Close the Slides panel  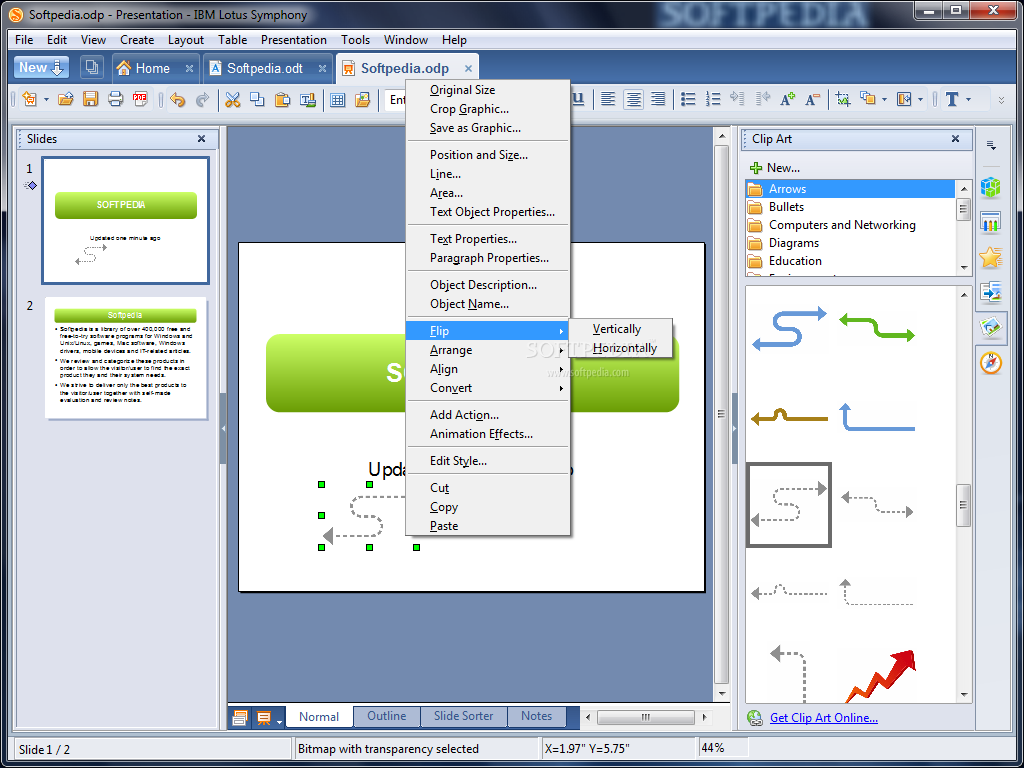tap(201, 138)
